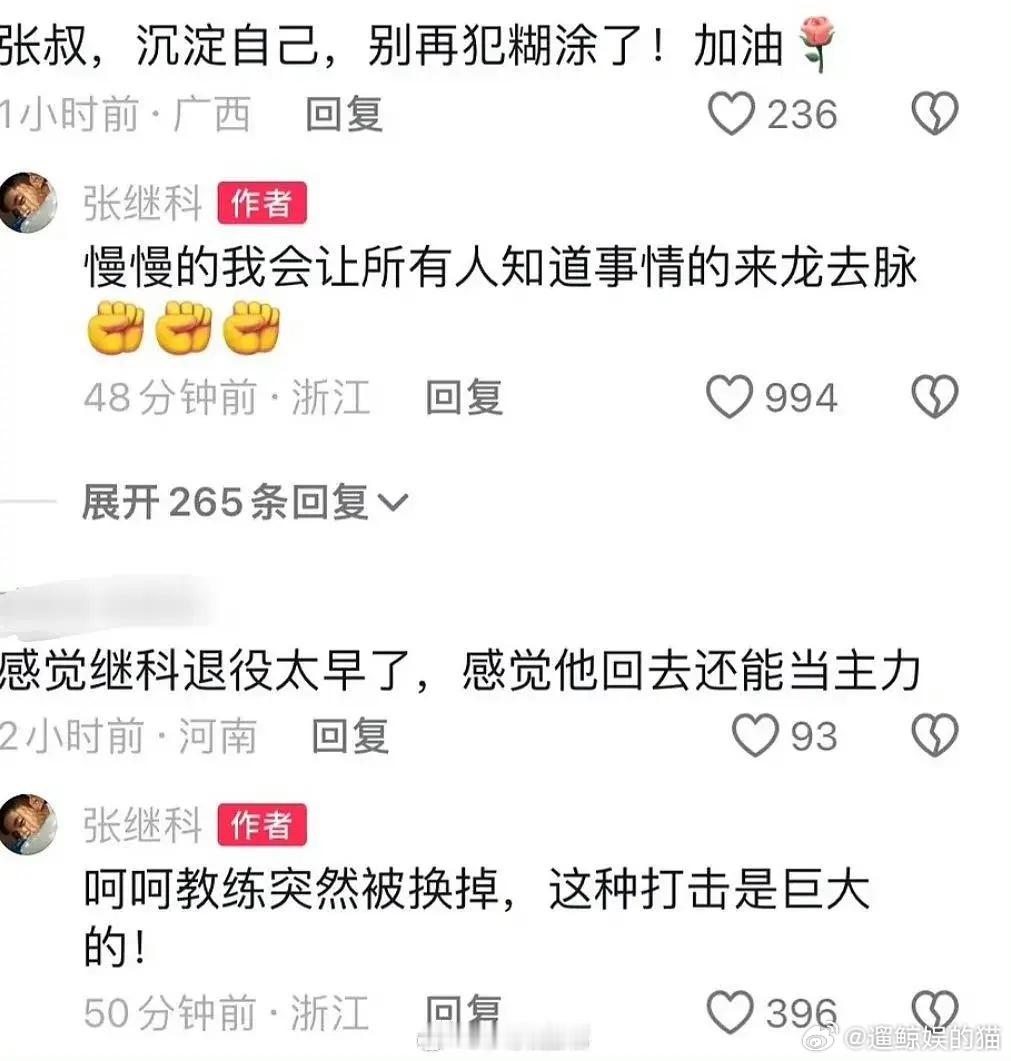
Task: Tap first red 作者 badge
Action: (x=262, y=202)
